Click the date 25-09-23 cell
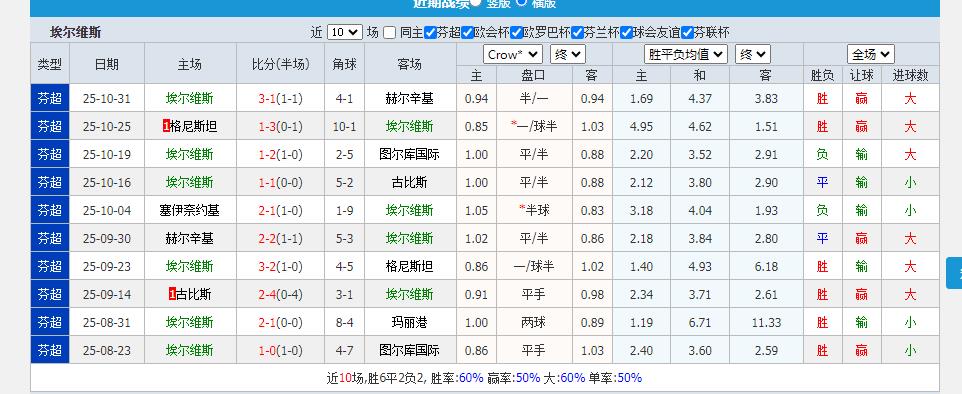Viewport: 962px width, 394px height. 107,266
